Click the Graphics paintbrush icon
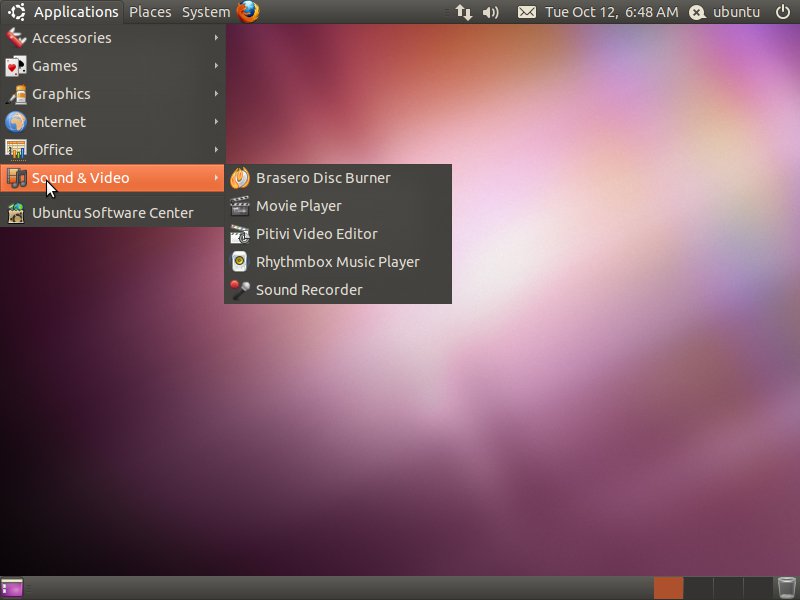The width and height of the screenshot is (800, 600). (16, 94)
